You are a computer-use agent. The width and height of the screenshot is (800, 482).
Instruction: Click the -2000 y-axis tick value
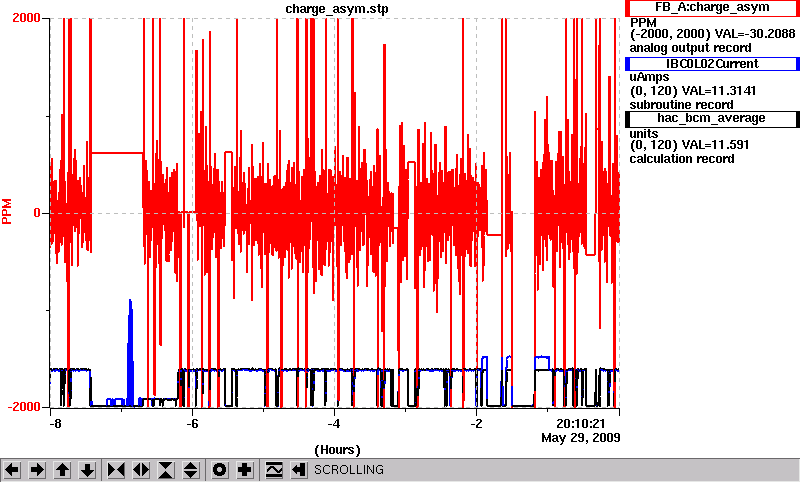[x=23, y=407]
